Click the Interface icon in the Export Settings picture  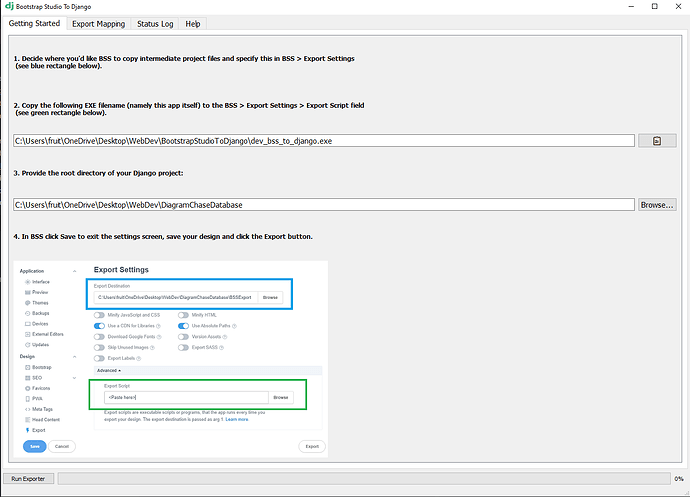point(28,282)
